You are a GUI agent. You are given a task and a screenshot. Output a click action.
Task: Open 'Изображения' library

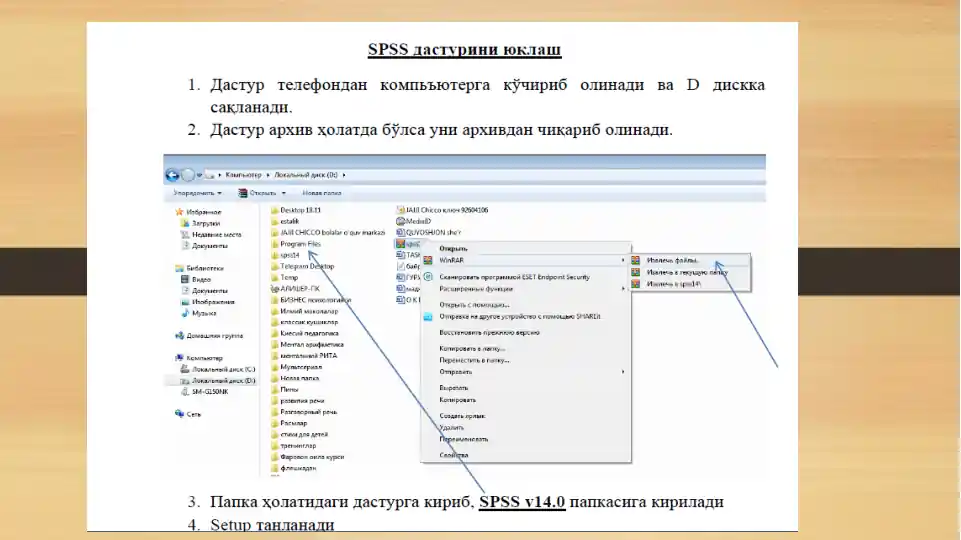tap(213, 302)
